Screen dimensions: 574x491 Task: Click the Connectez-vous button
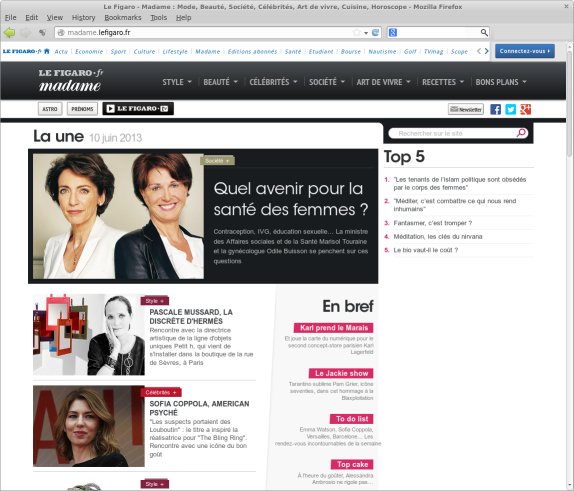[x=525, y=51]
